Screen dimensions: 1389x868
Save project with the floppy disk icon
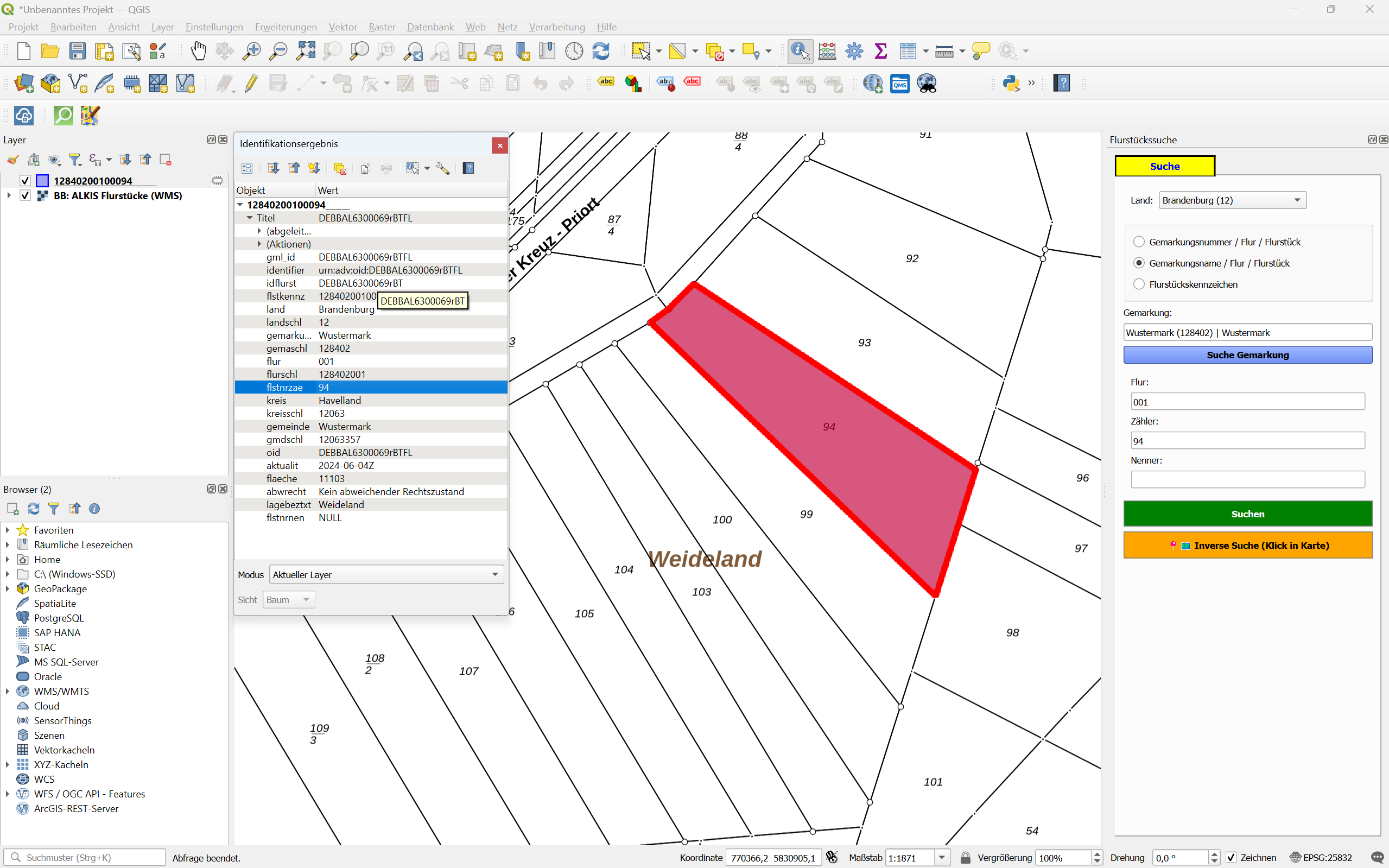[x=78, y=51]
